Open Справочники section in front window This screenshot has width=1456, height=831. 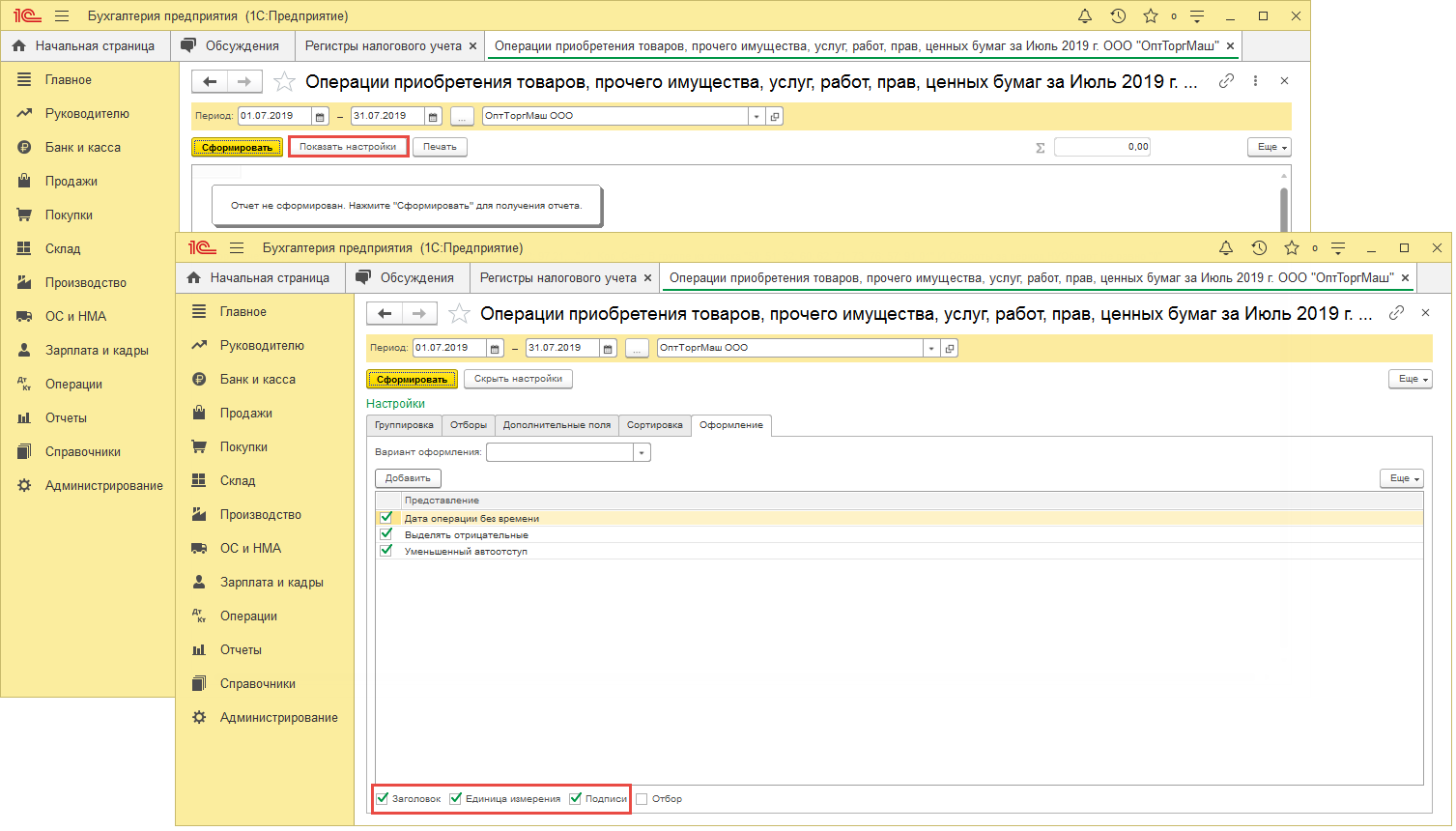pos(257,683)
